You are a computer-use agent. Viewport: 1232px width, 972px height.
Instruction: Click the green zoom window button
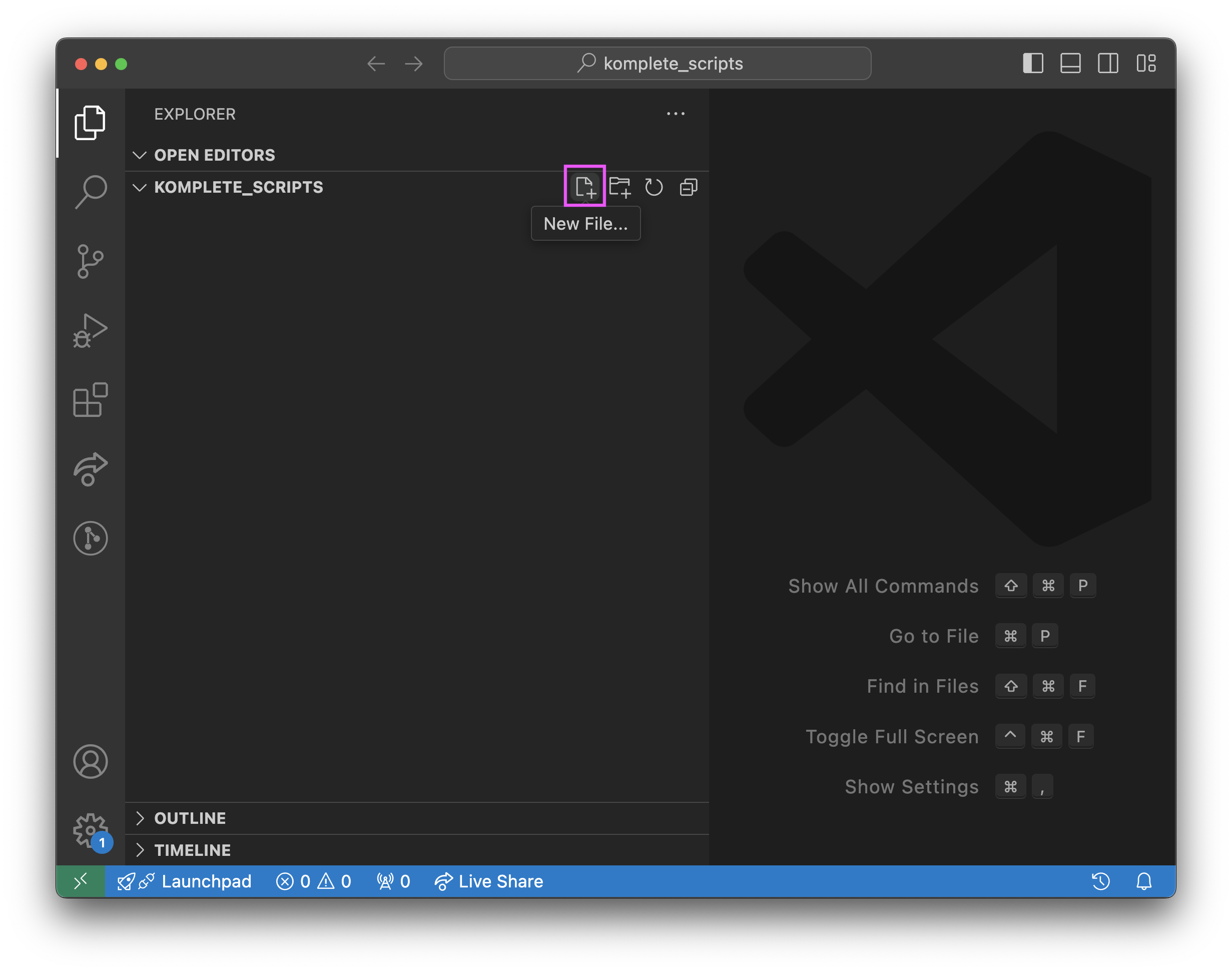click(121, 64)
